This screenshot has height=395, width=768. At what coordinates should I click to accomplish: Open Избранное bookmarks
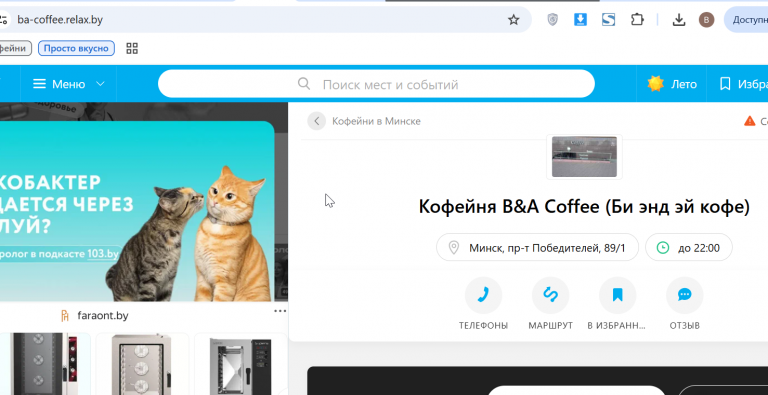(x=743, y=84)
